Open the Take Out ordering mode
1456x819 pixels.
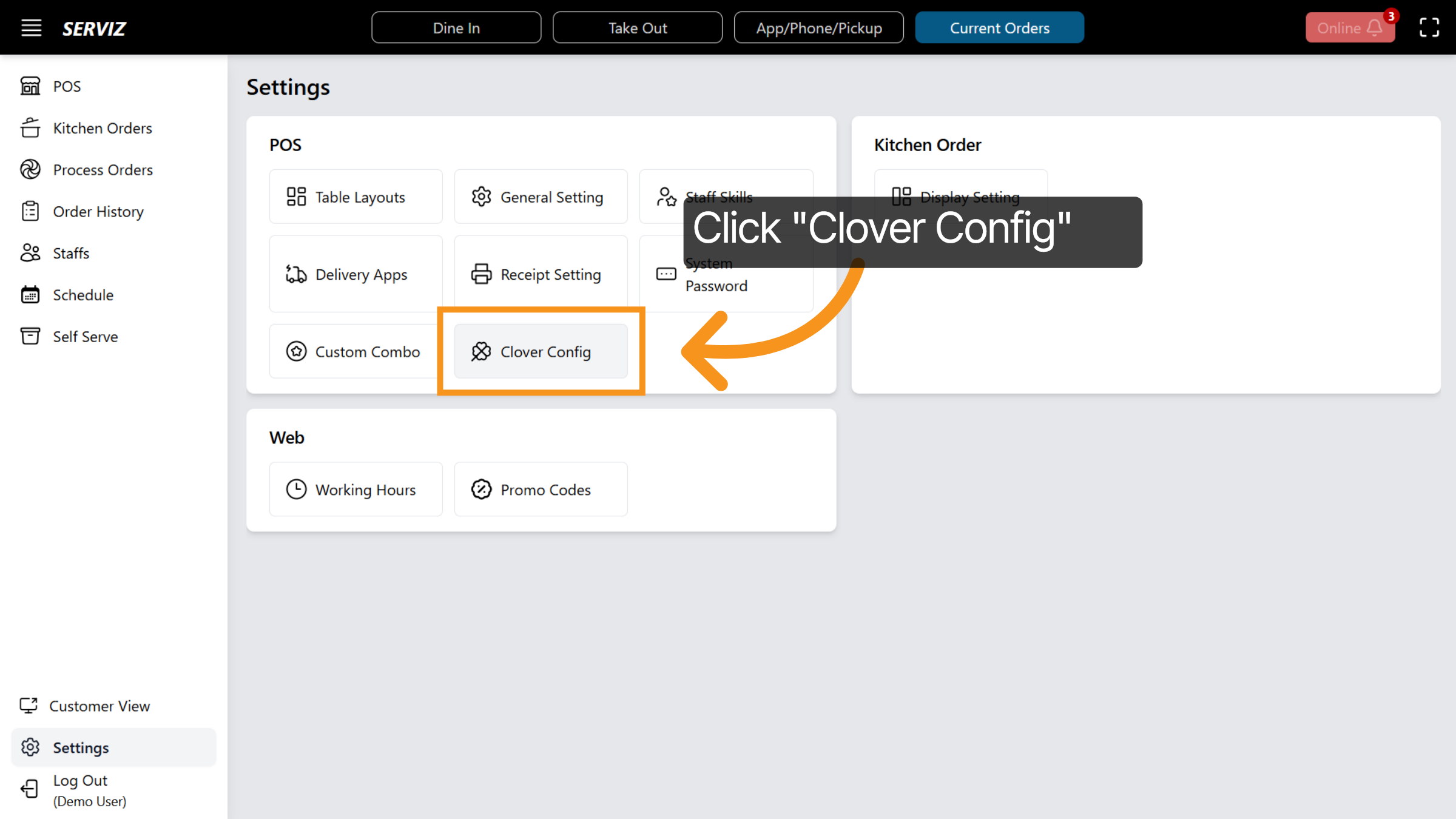638,27
